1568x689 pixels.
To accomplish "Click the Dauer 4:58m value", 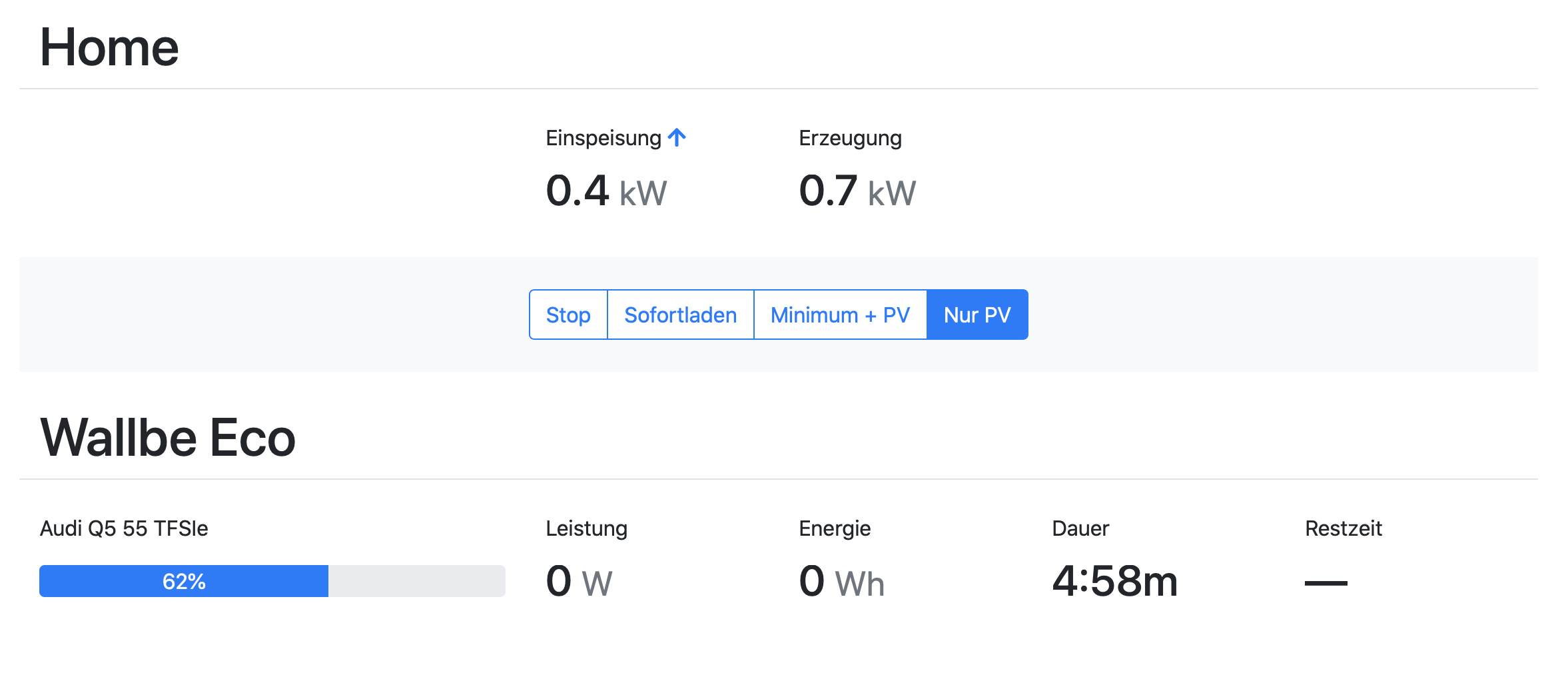I will [1115, 581].
